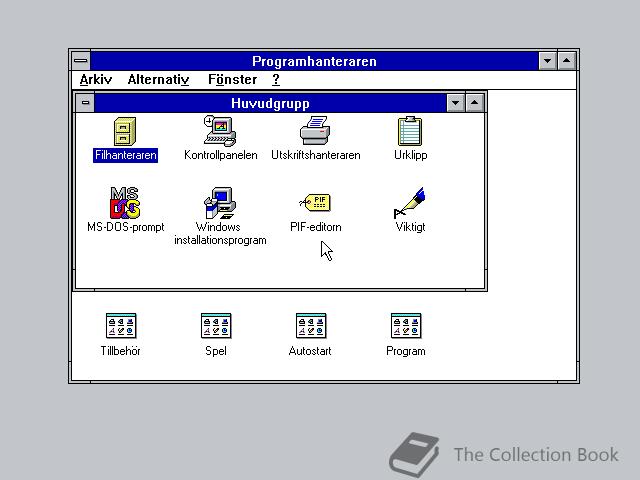Click the Autostart label text

[310, 351]
